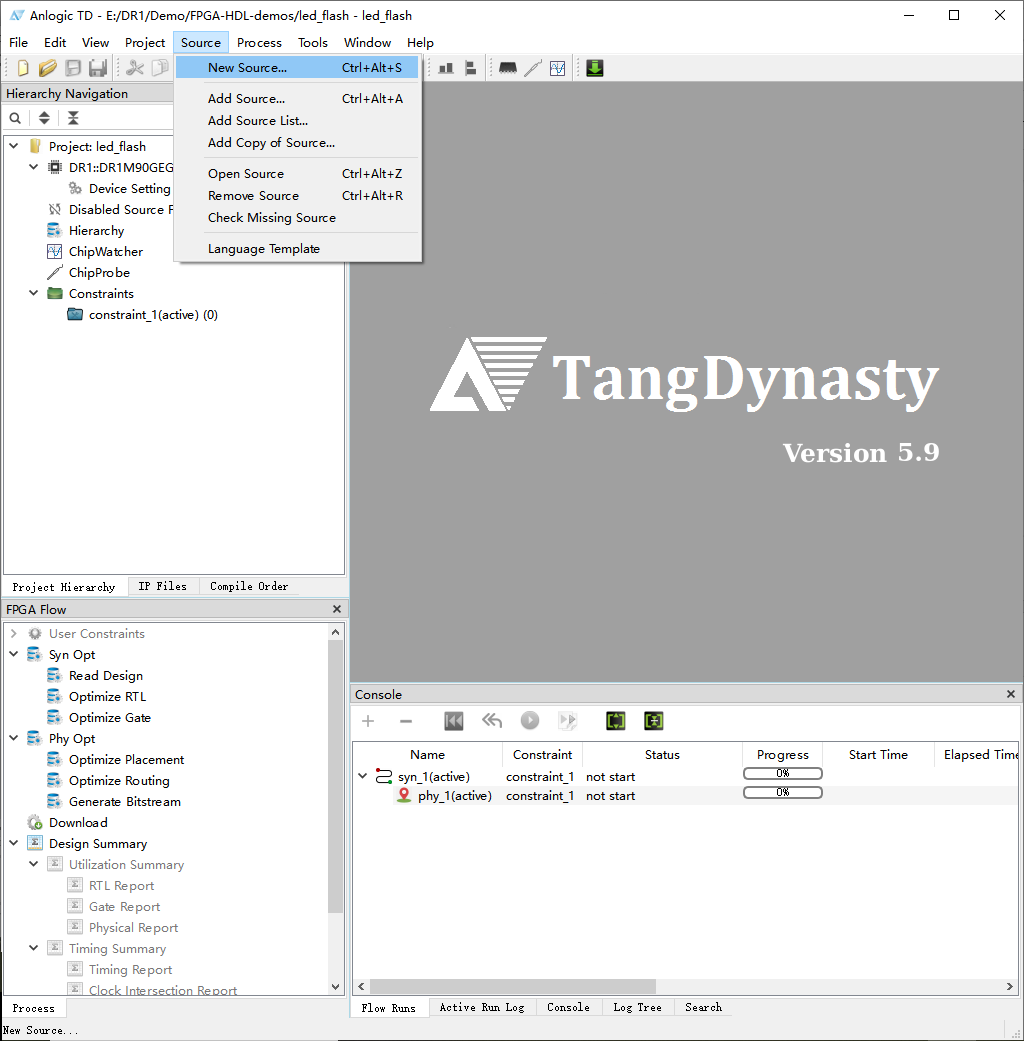Select constraint_1(active) (0) tree item
The height and width of the screenshot is (1041, 1024).
(x=153, y=315)
